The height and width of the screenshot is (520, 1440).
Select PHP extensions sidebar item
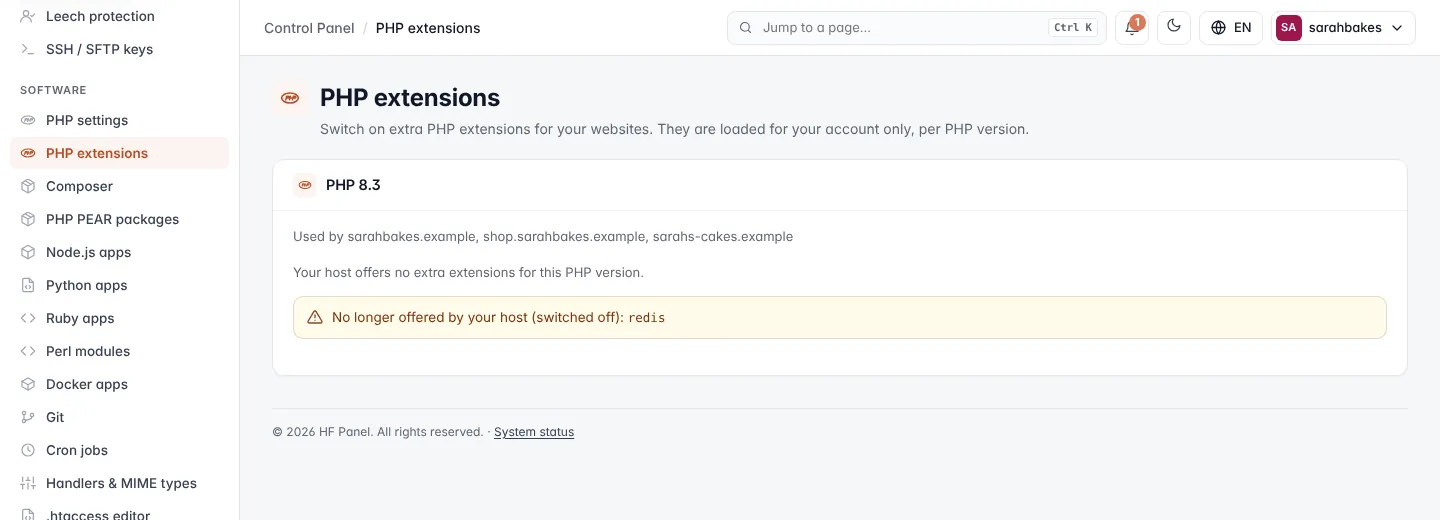coord(119,153)
